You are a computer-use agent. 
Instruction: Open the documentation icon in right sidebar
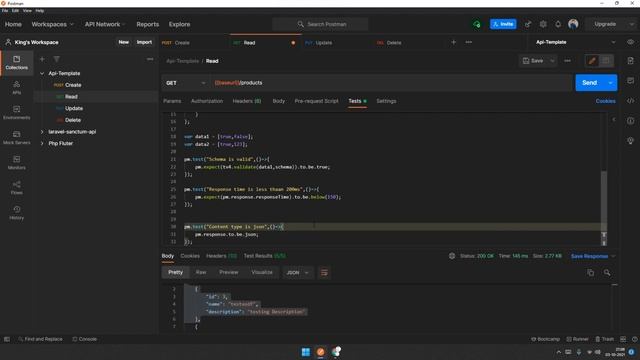click(631, 61)
